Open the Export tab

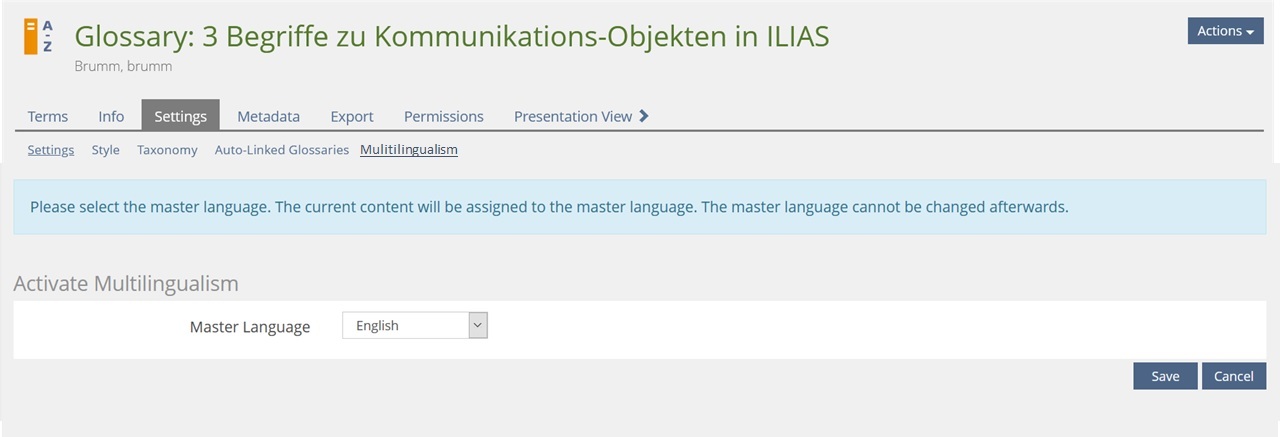pyautogui.click(x=352, y=116)
